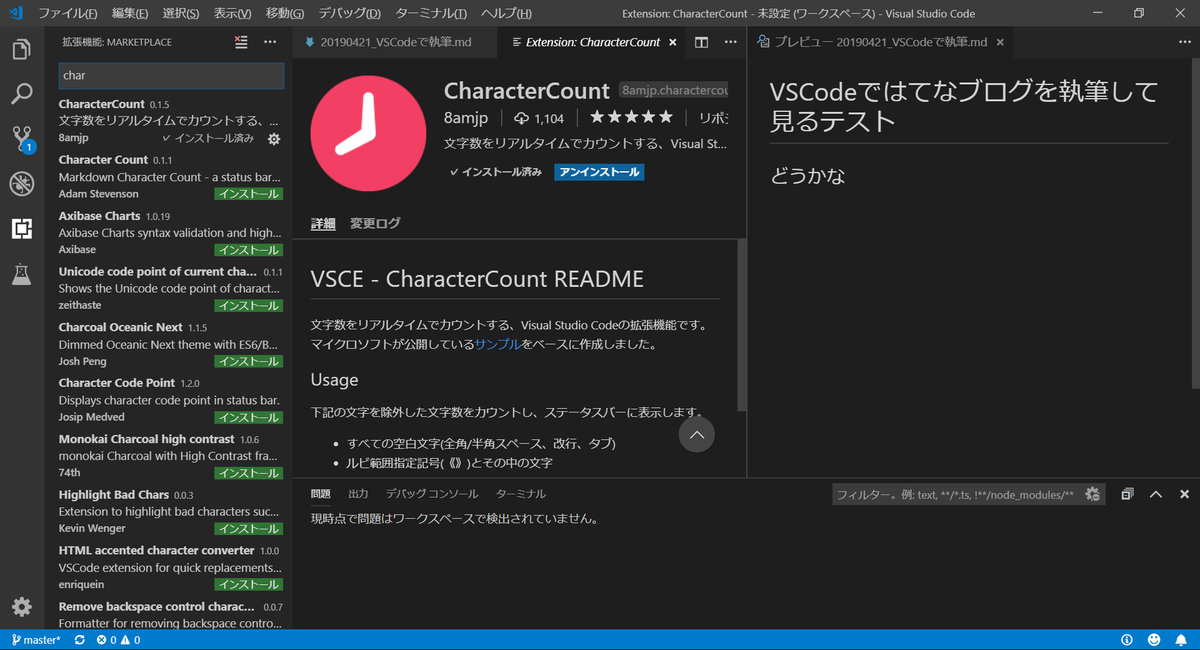Image resolution: width=1200 pixels, height=650 pixels.
Task: Open the Explorer view in the activity bar
Action: (21, 48)
